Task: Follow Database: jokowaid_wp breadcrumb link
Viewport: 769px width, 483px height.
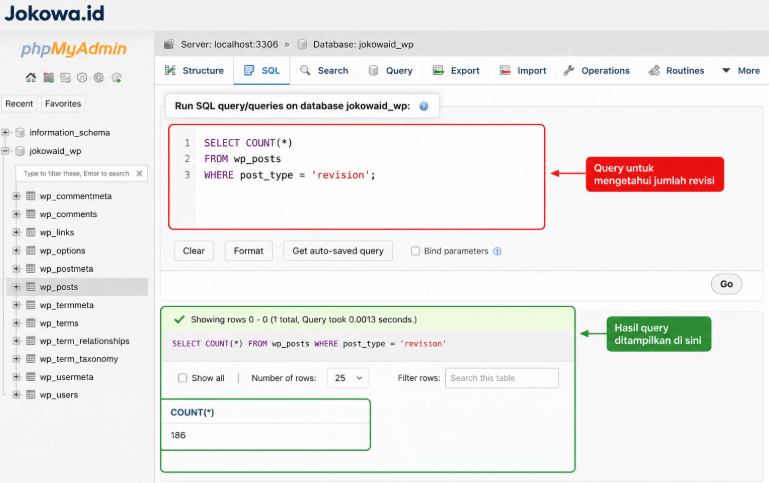Action: (x=363, y=45)
